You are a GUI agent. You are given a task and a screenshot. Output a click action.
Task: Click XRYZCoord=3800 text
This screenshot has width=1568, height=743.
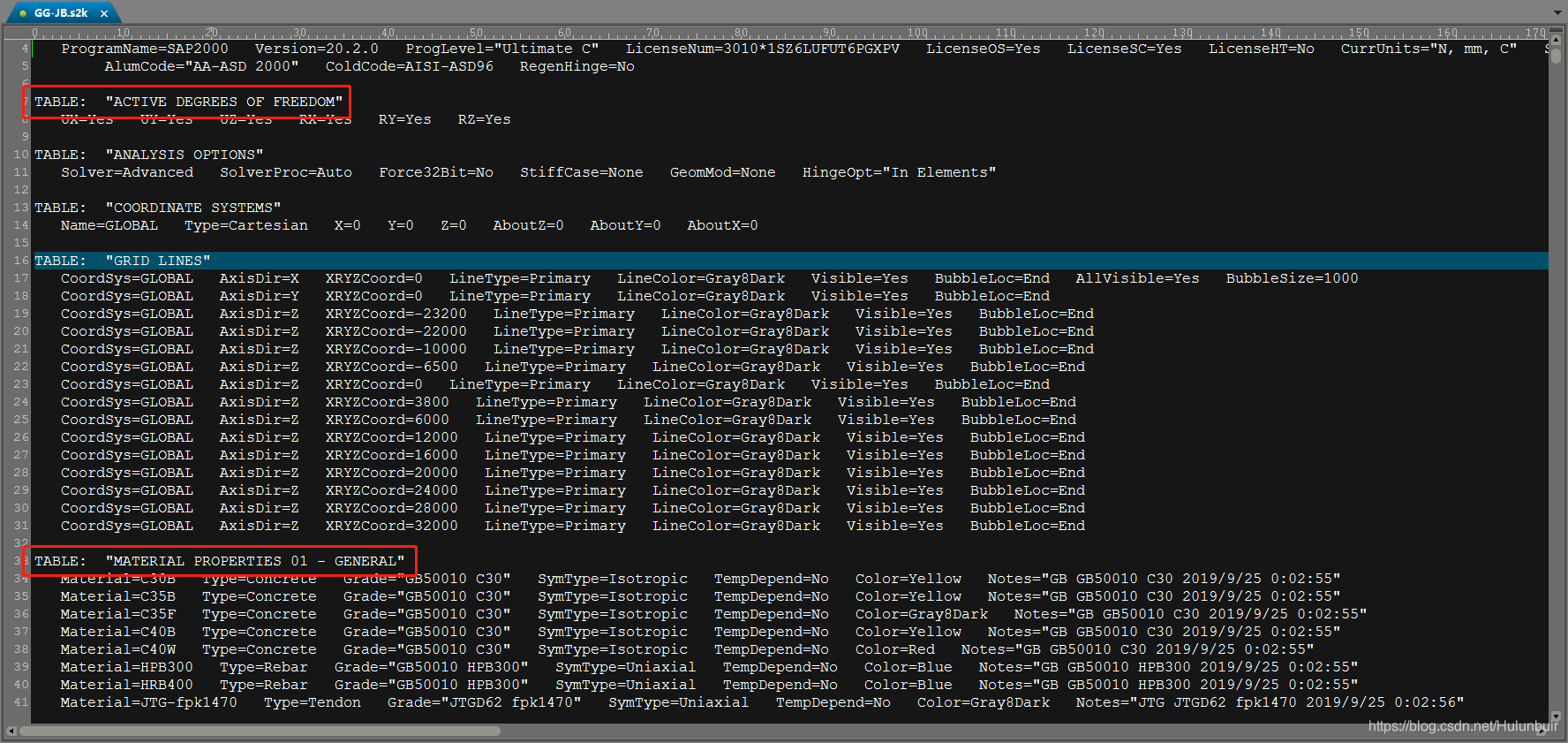(388, 402)
